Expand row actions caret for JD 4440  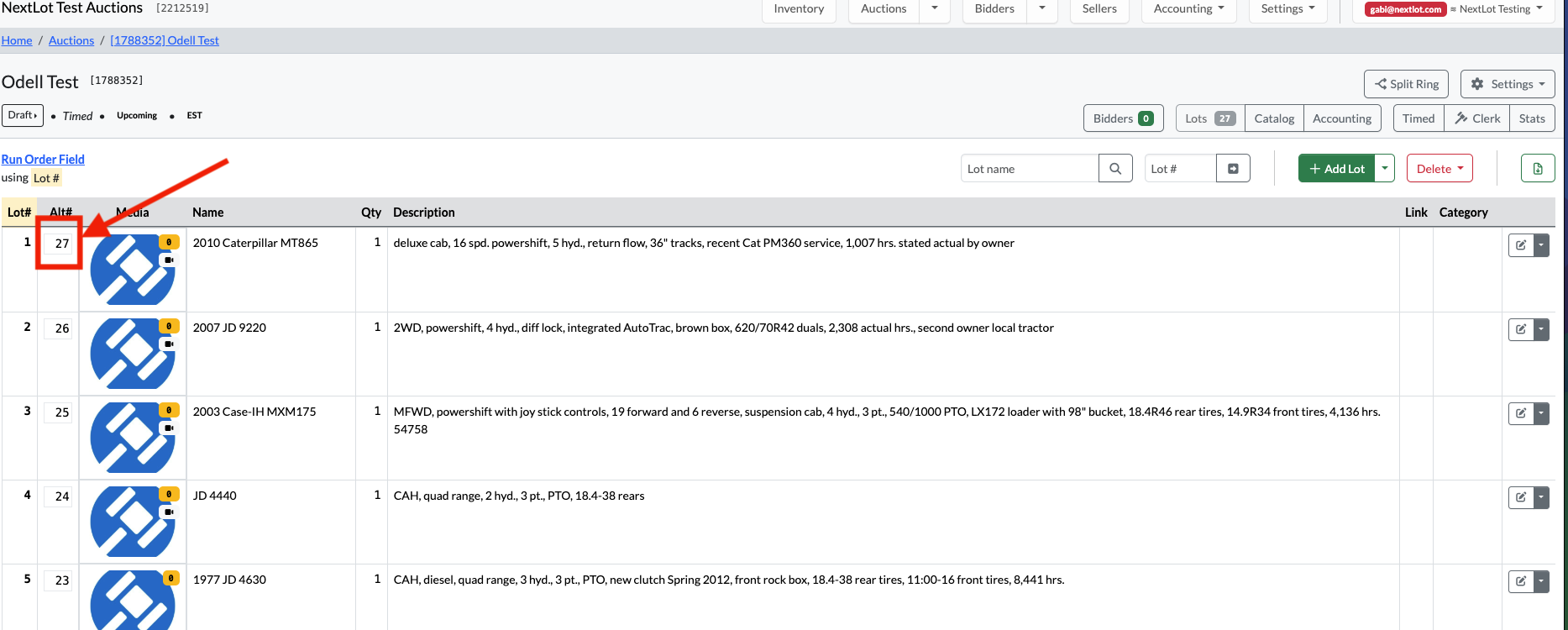(1541, 497)
